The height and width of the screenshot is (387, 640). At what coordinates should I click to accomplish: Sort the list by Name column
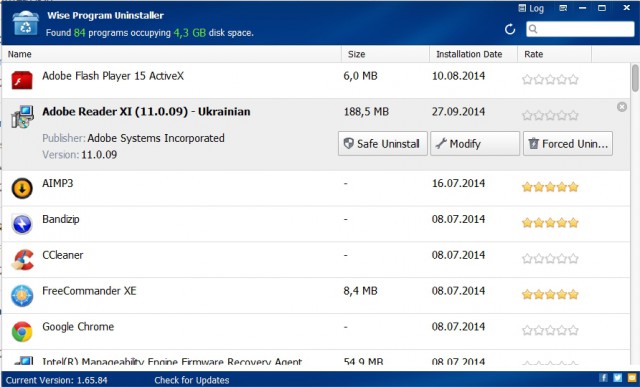pos(171,54)
